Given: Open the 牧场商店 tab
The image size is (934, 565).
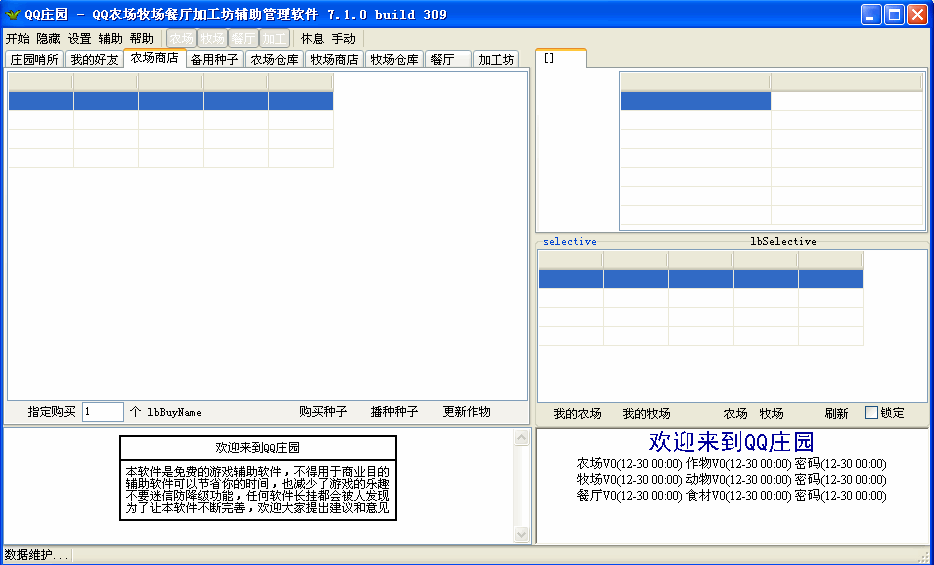Looking at the screenshot, I should pyautogui.click(x=335, y=60).
